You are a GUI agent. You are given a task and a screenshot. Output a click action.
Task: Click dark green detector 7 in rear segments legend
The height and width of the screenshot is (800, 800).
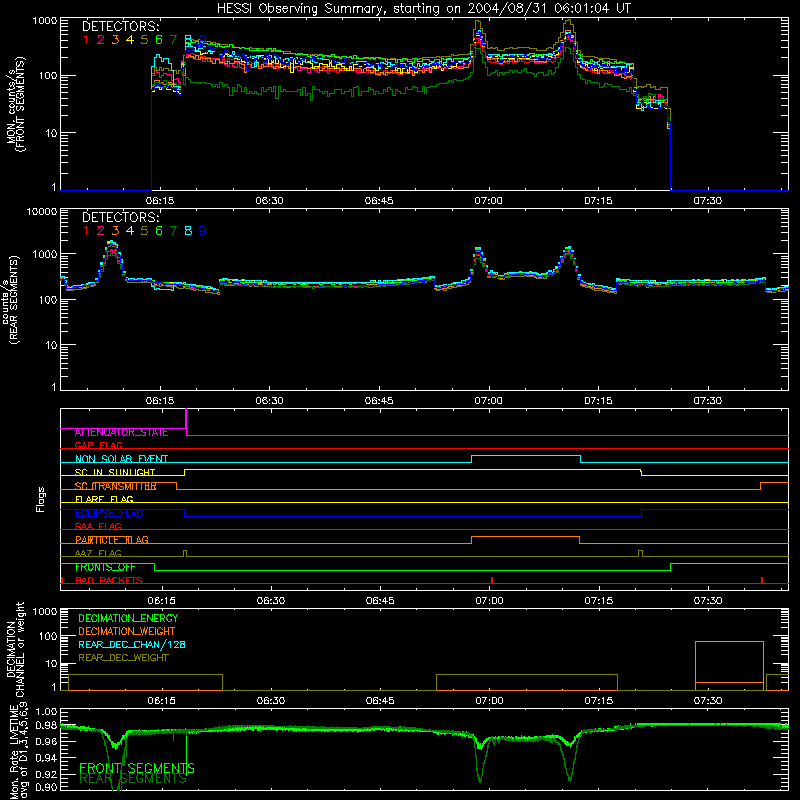(x=173, y=231)
